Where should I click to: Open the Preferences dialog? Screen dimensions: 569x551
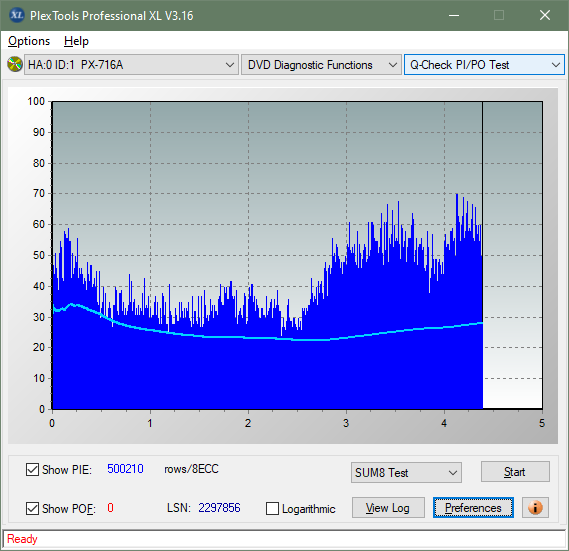pos(473,508)
